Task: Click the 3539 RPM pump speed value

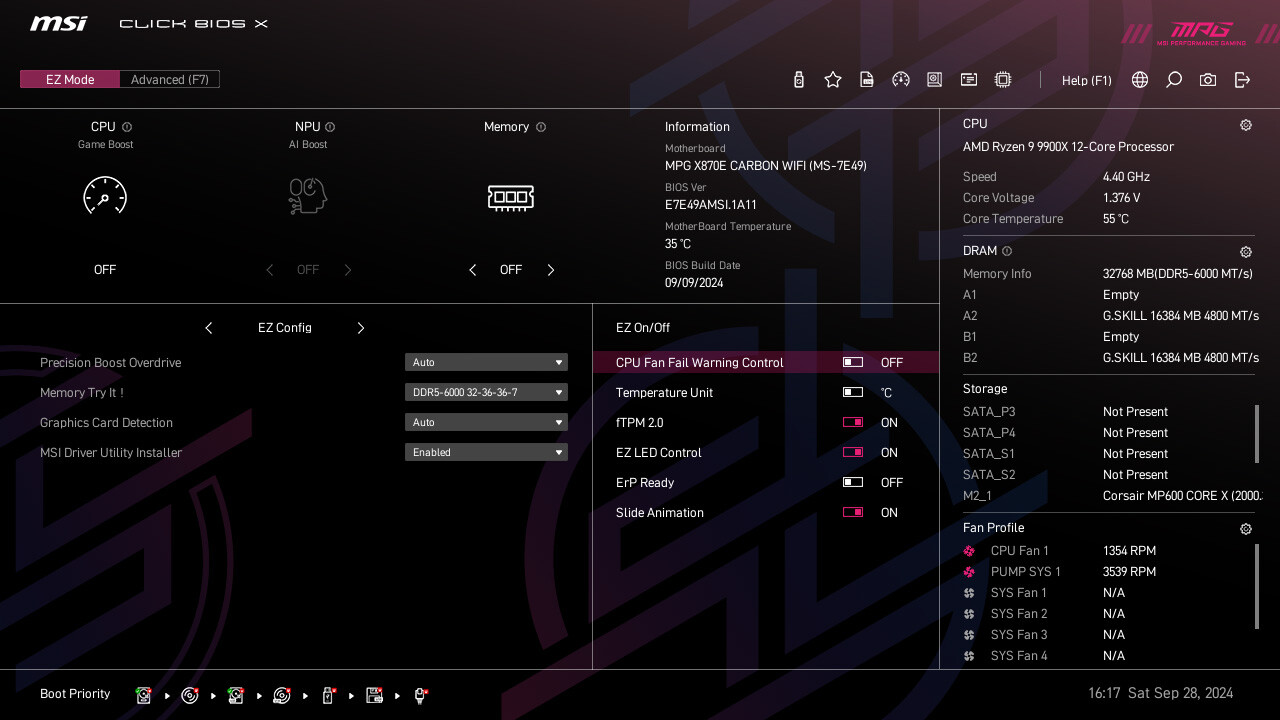Action: (1129, 572)
